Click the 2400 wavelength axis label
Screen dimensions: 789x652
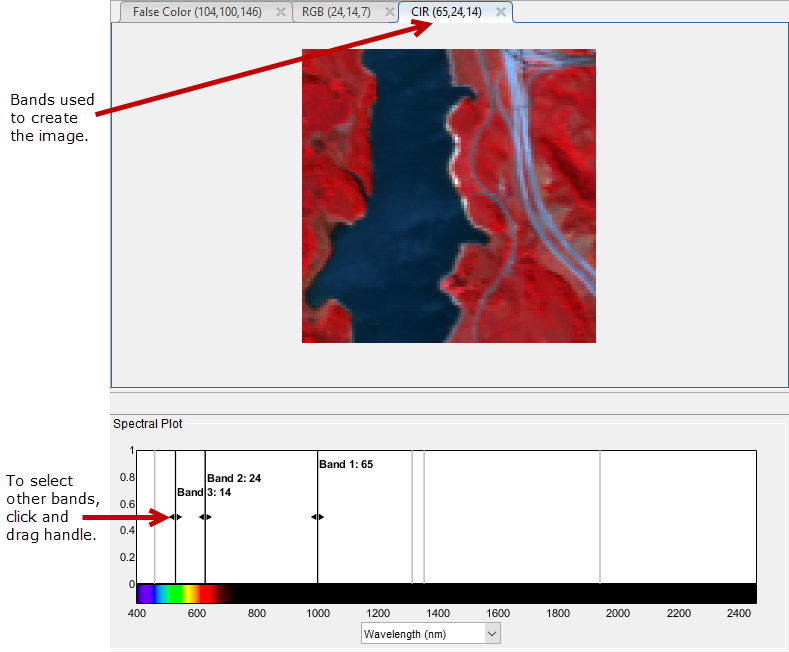point(739,613)
